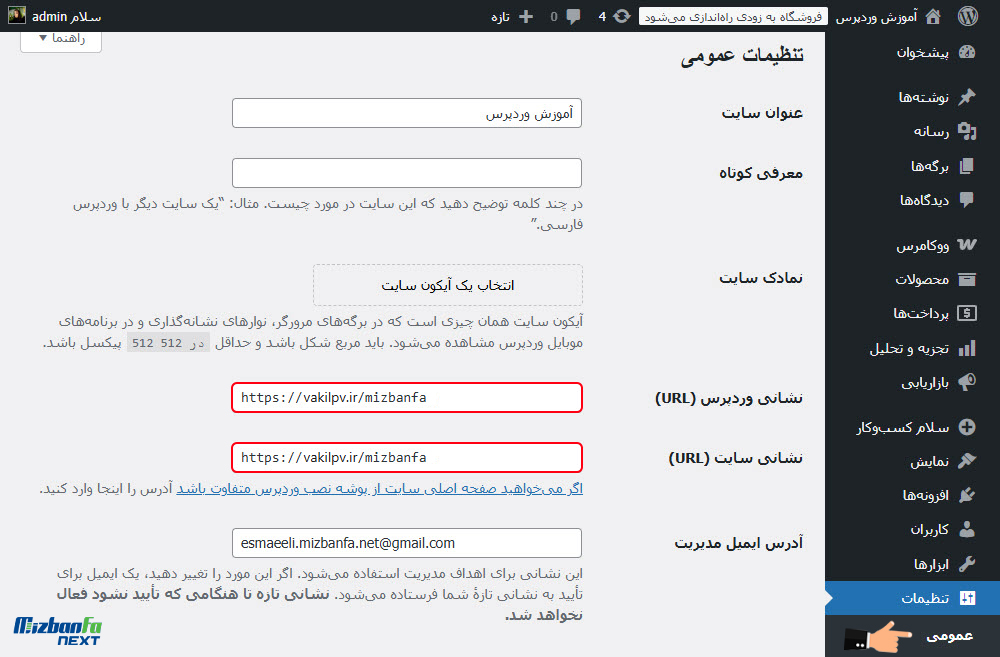Expand the راهنما help dropdown
The image size is (1000, 657).
(60, 39)
